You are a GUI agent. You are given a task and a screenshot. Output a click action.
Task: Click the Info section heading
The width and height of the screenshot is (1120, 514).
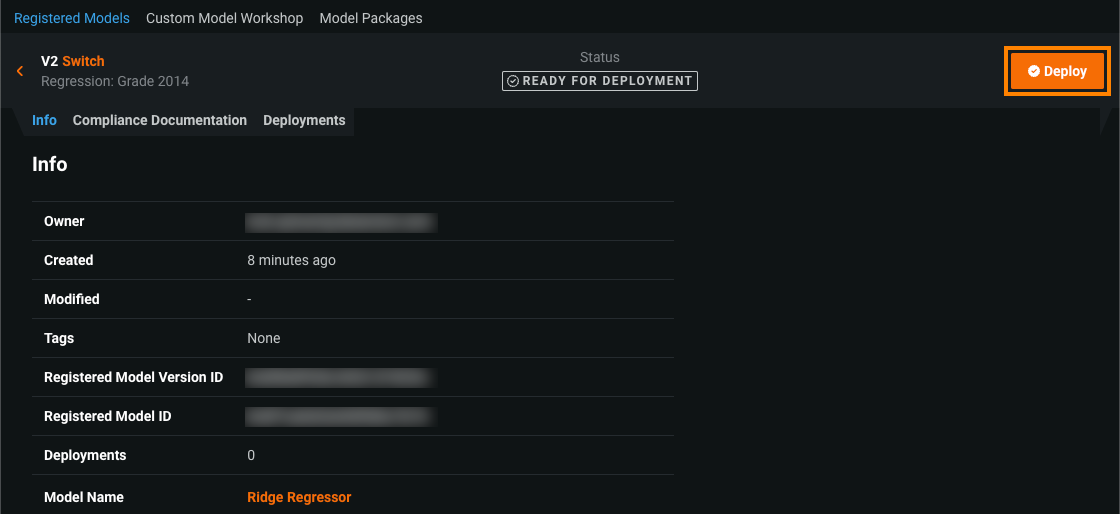coord(50,164)
